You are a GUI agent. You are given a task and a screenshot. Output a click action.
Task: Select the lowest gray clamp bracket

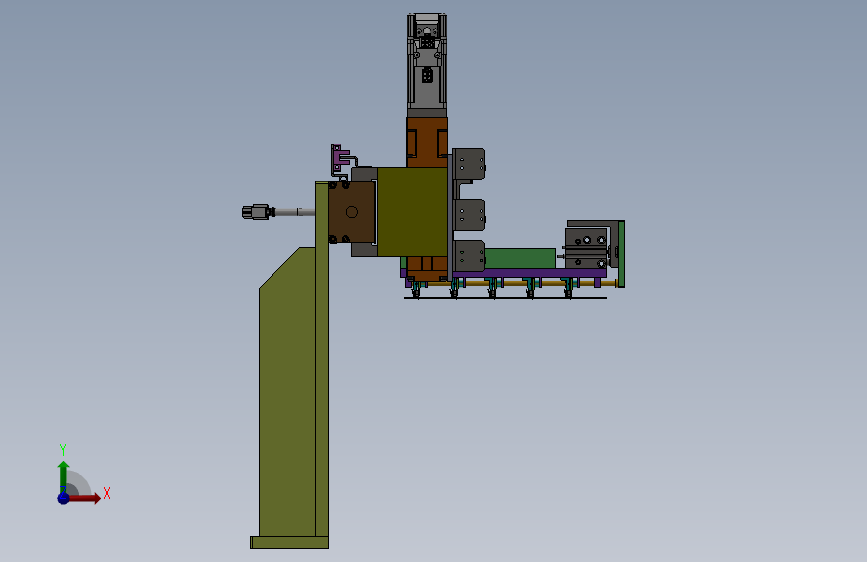coord(469,256)
